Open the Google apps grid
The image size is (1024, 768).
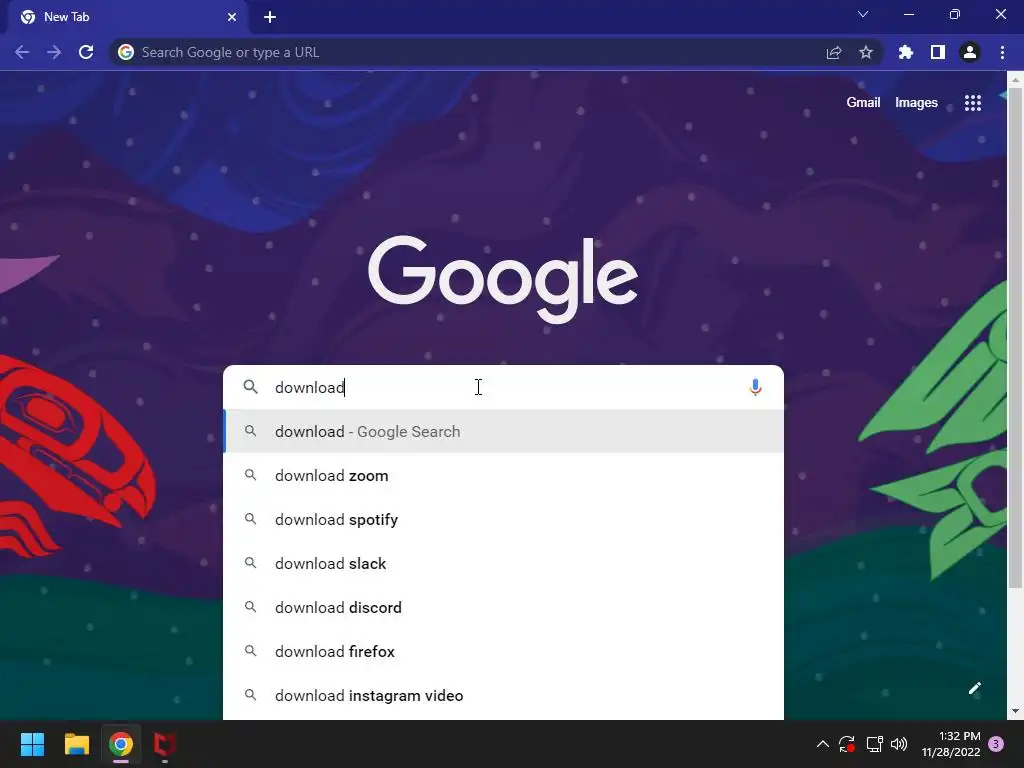[x=973, y=103]
